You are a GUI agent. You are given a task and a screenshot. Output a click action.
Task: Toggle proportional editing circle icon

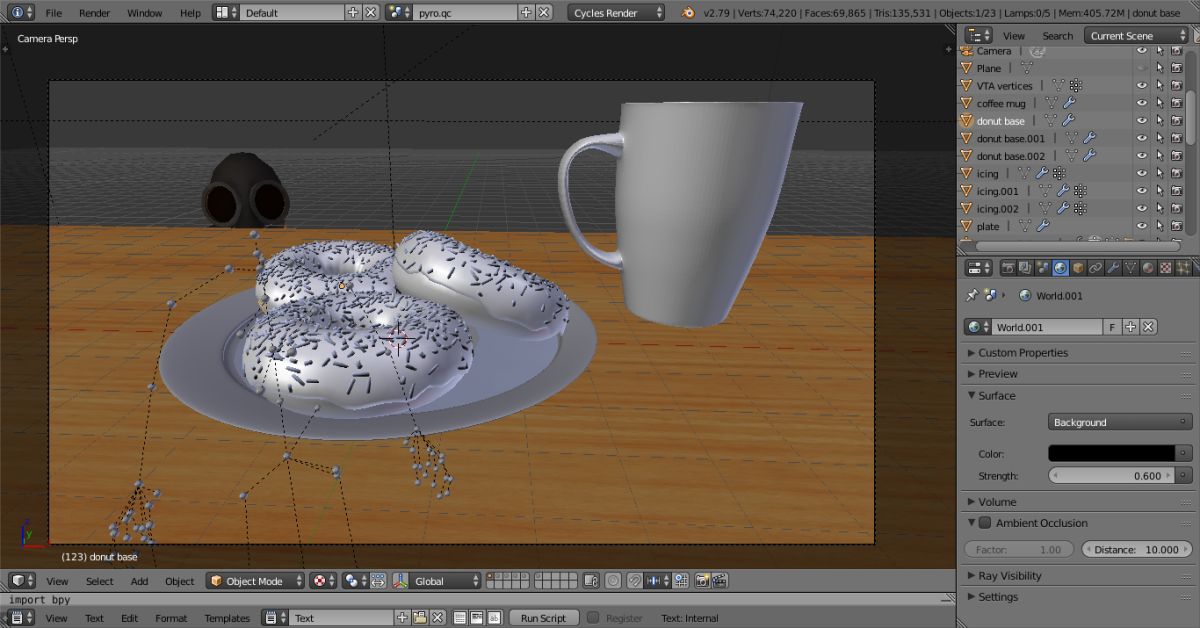[x=613, y=581]
